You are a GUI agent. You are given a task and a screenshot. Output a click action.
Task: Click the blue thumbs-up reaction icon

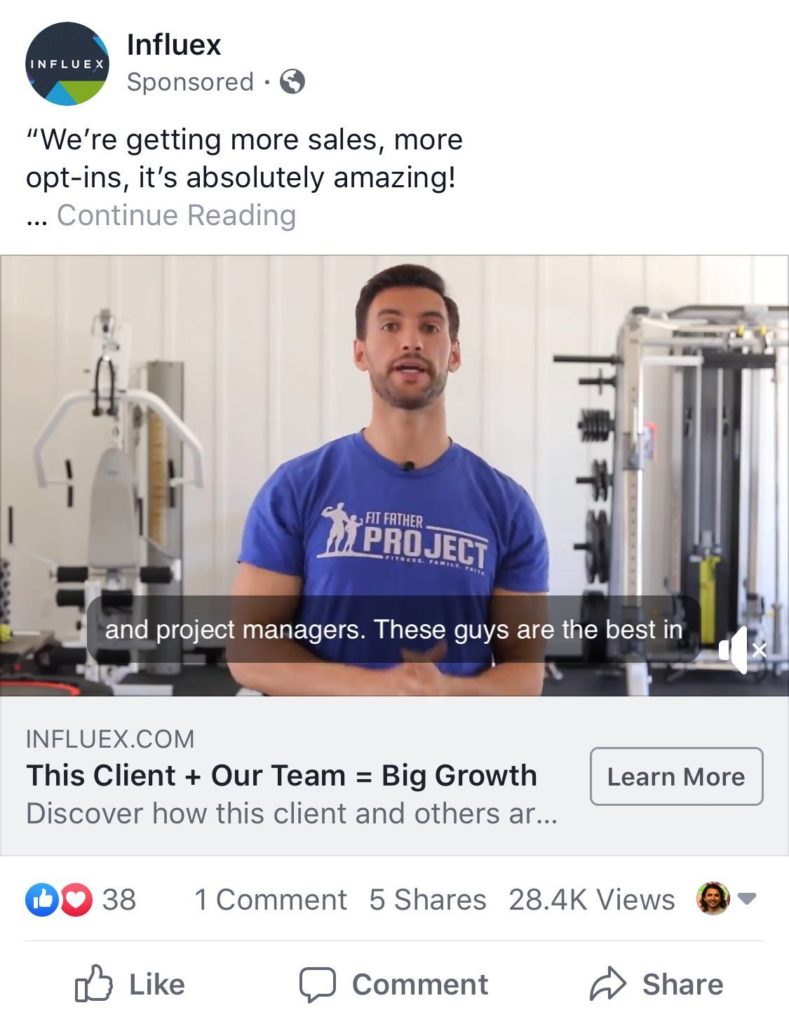[42, 899]
